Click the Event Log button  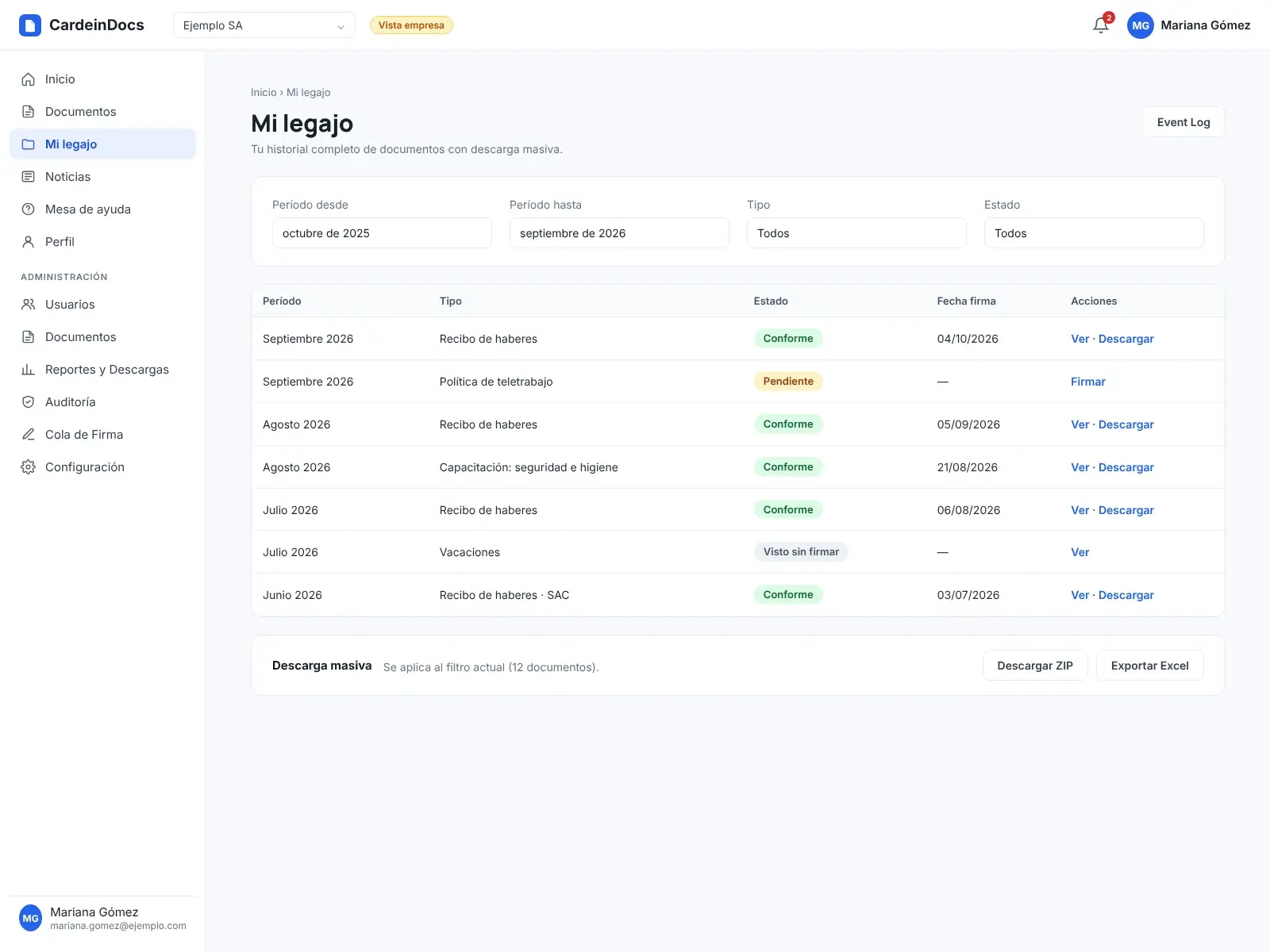(1183, 122)
